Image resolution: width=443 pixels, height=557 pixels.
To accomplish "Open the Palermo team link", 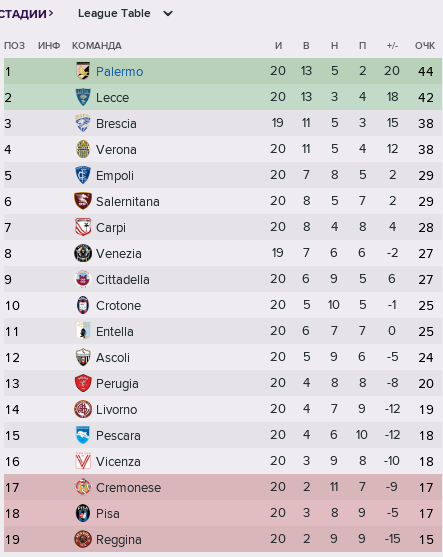I will coord(120,71).
